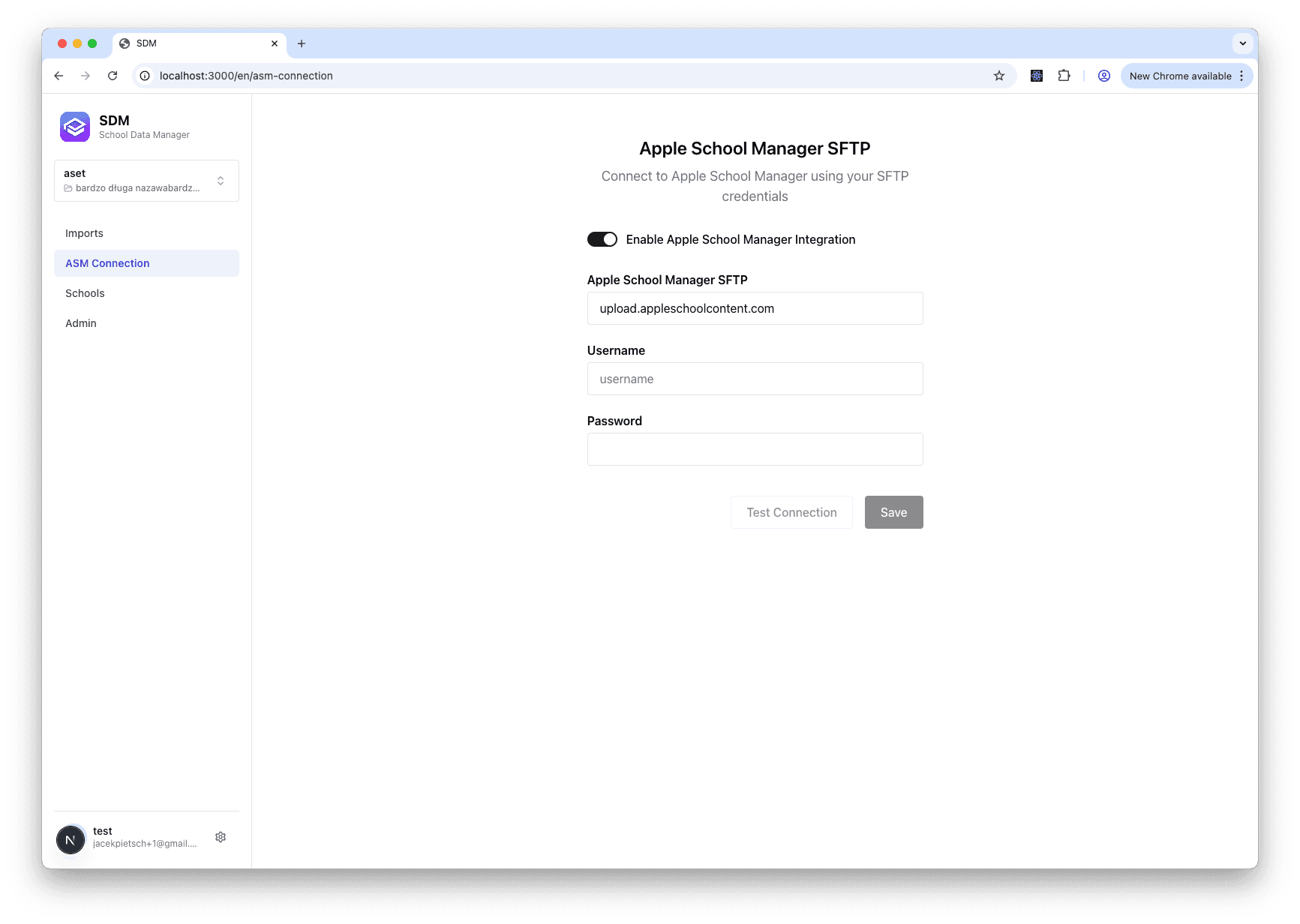Open Chrome three-dot menu
This screenshot has height=924, width=1300.
coord(1241,76)
